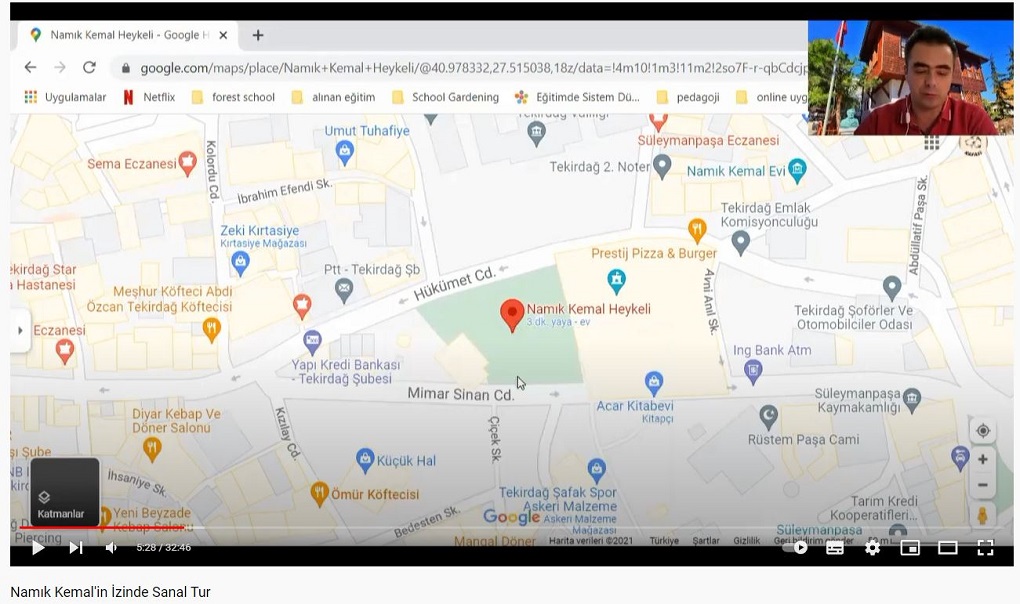Viewport: 1020px width, 604px height.
Task: Open the Katmanlar layers button
Action: (65, 492)
